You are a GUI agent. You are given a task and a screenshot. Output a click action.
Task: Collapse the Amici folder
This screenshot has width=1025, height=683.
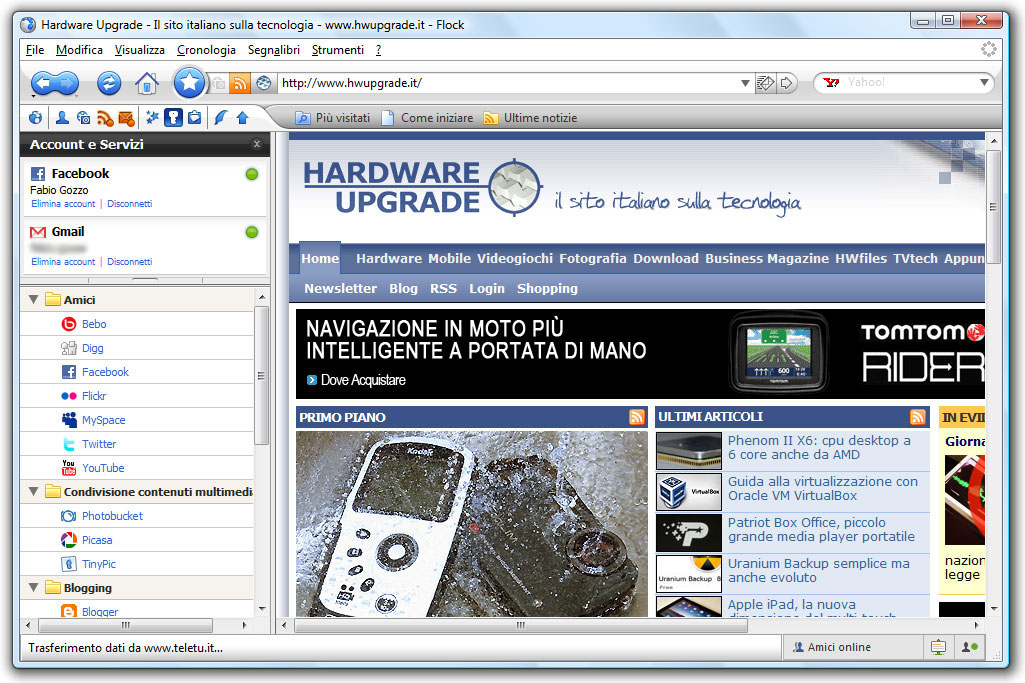[34, 299]
